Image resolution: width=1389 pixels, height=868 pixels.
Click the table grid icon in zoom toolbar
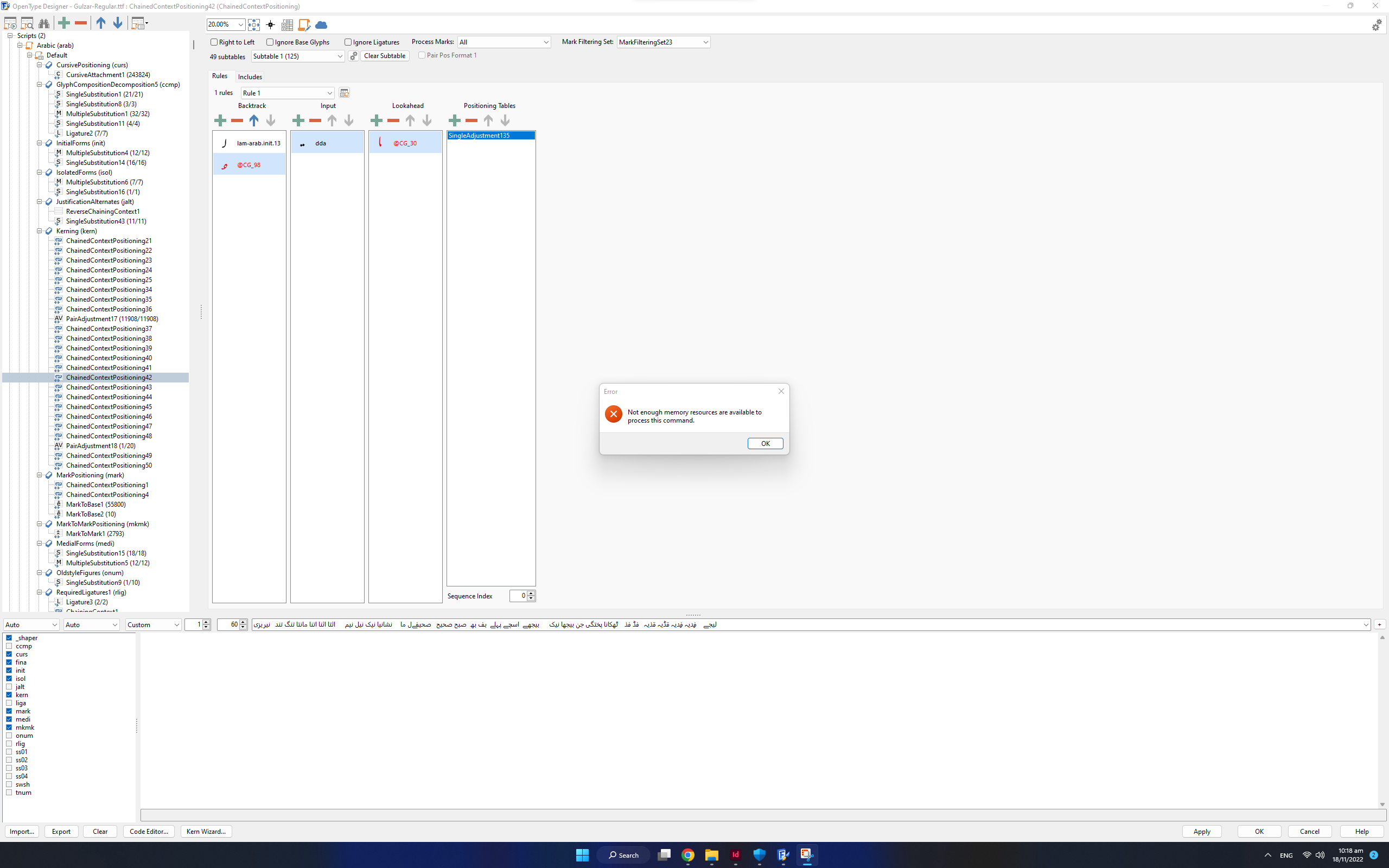click(288, 25)
